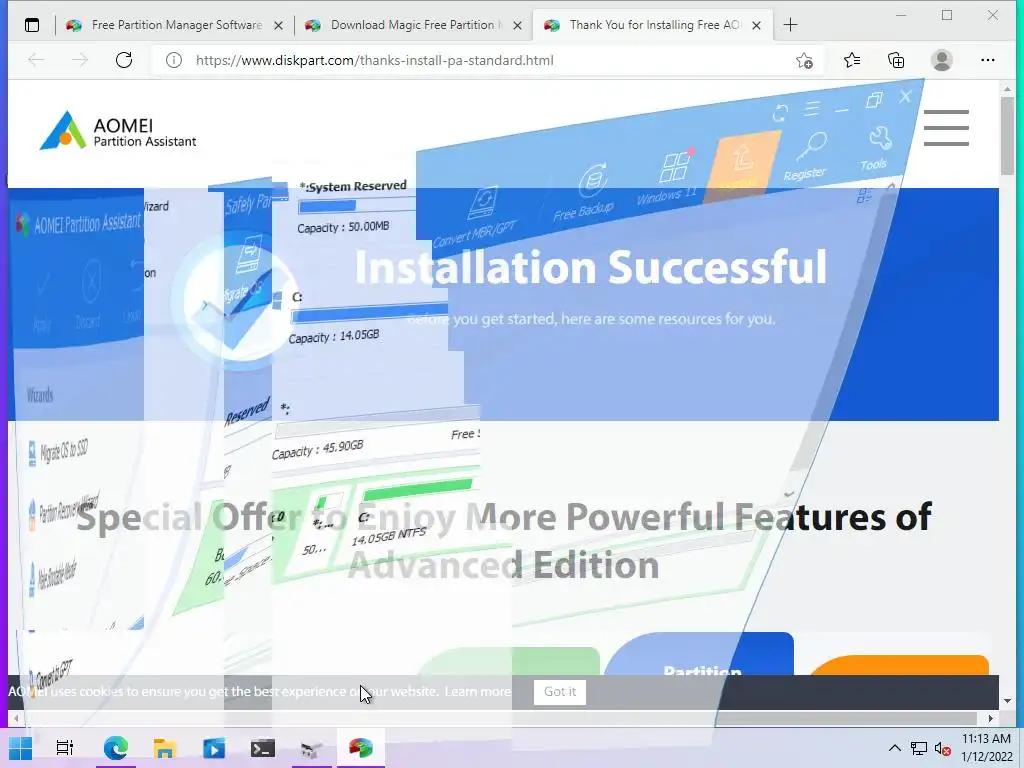Go back to the previous page
This screenshot has width=1024, height=768.
pos(36,60)
